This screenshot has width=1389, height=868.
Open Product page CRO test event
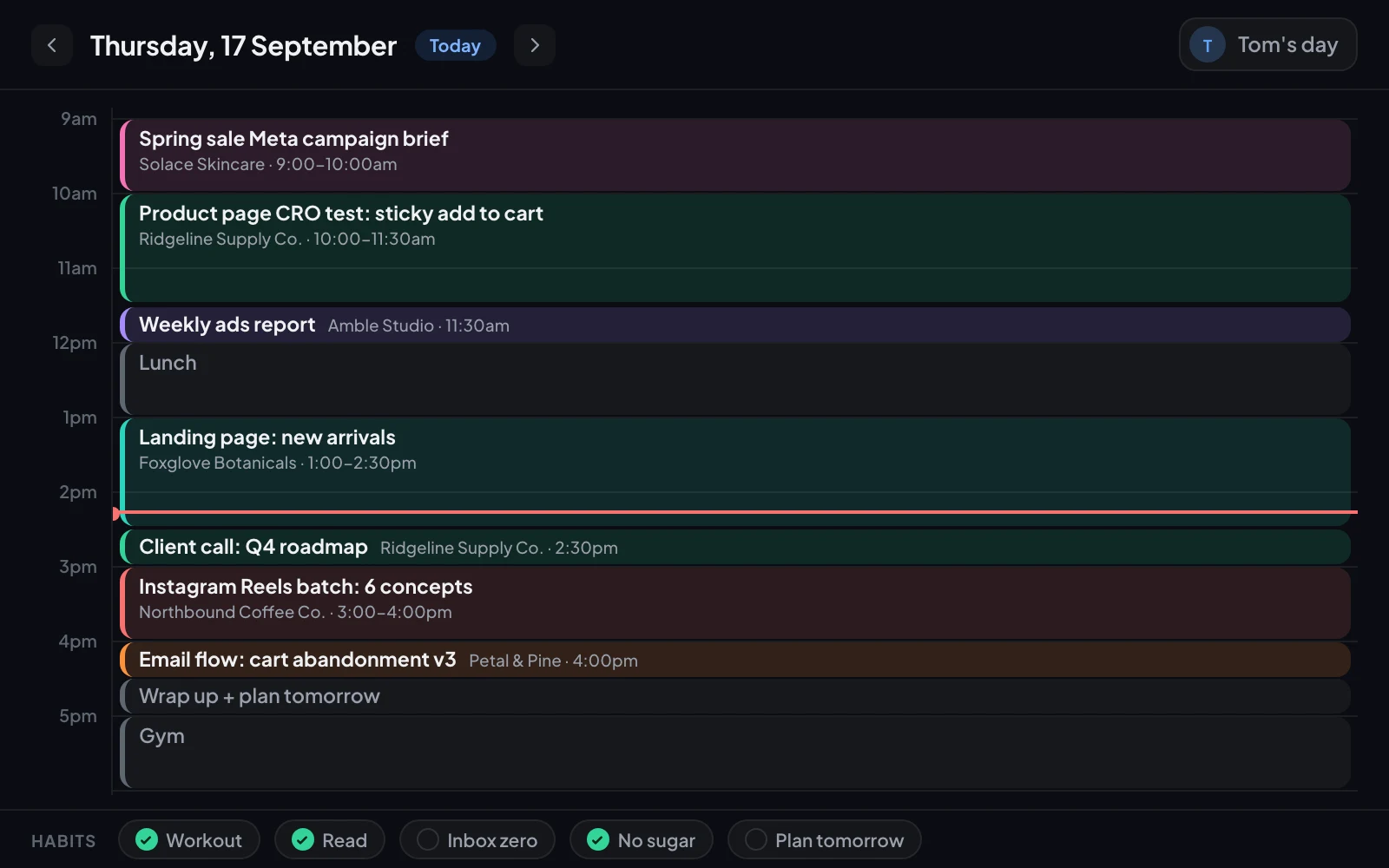(x=735, y=248)
